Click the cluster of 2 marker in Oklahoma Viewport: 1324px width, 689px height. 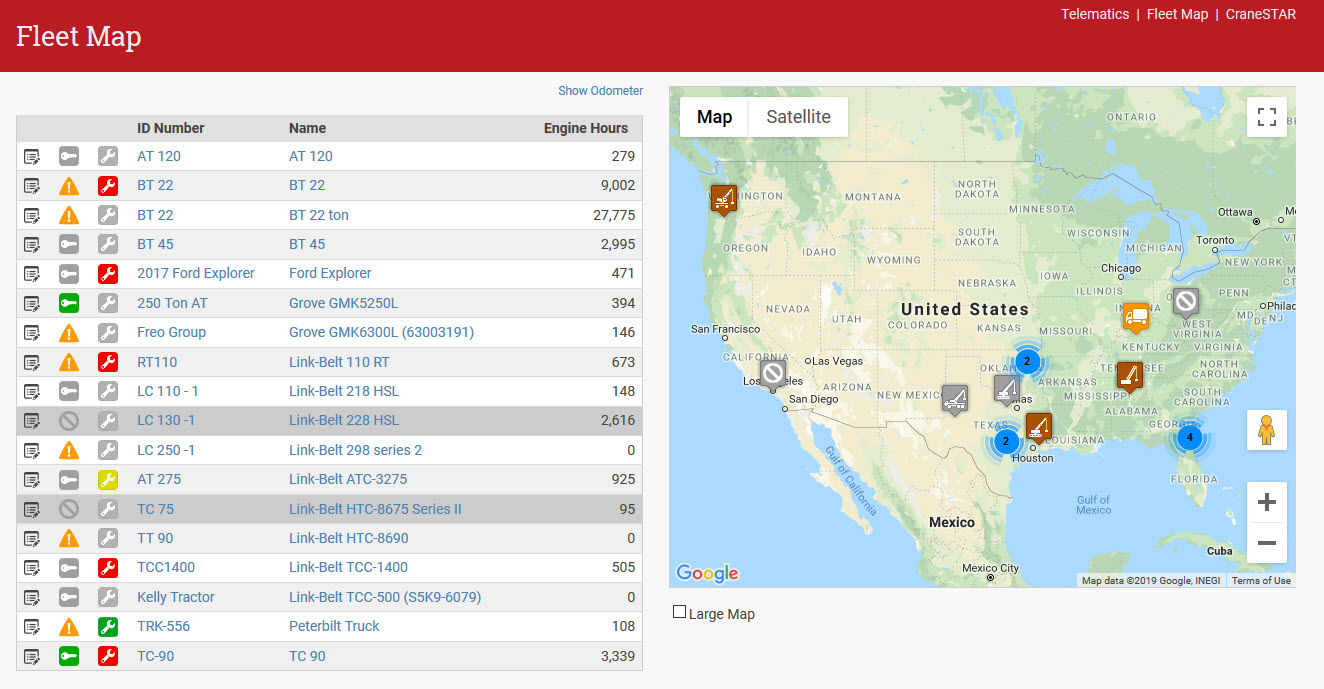pos(1026,361)
